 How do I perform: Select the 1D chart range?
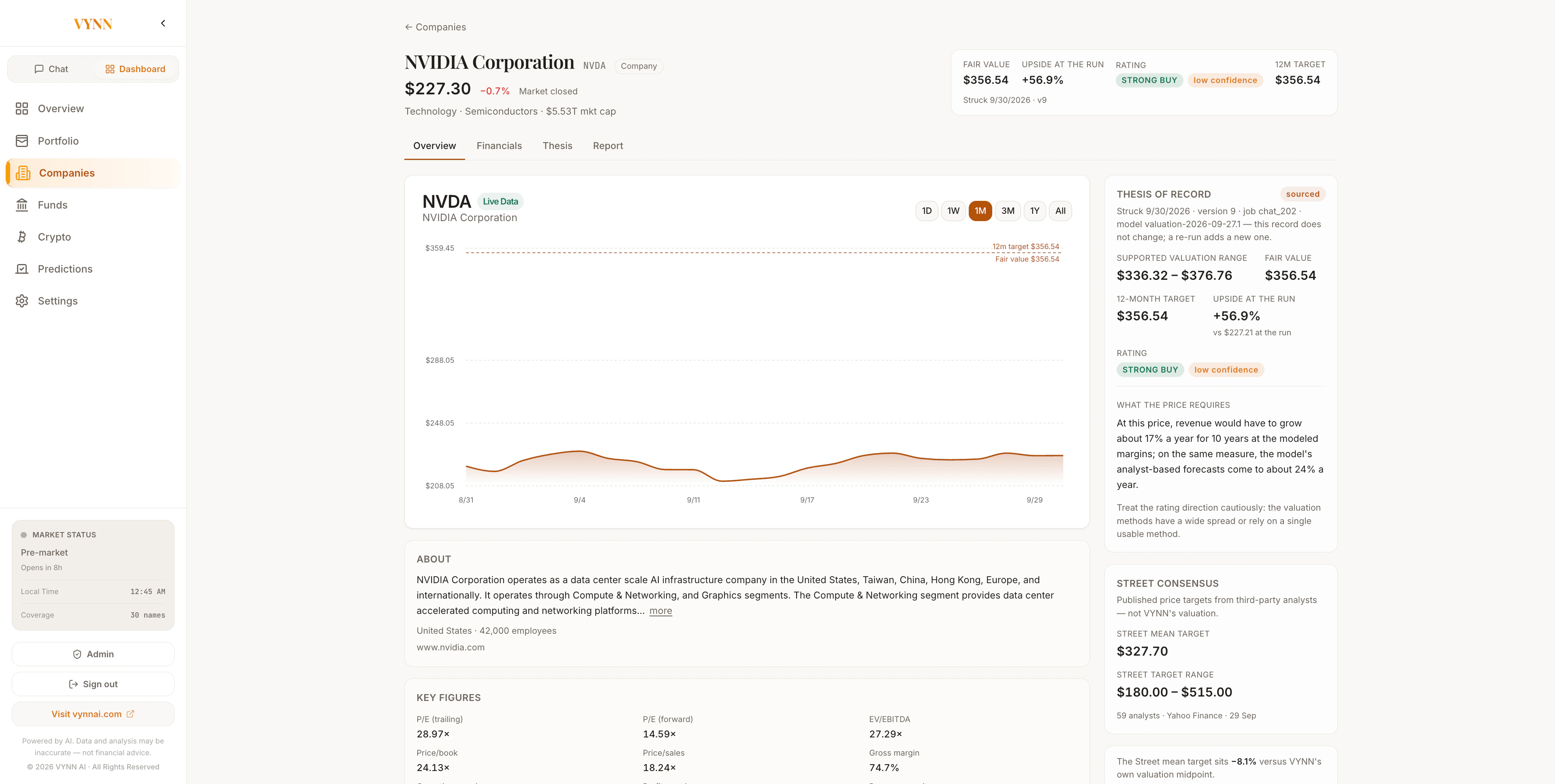point(927,211)
